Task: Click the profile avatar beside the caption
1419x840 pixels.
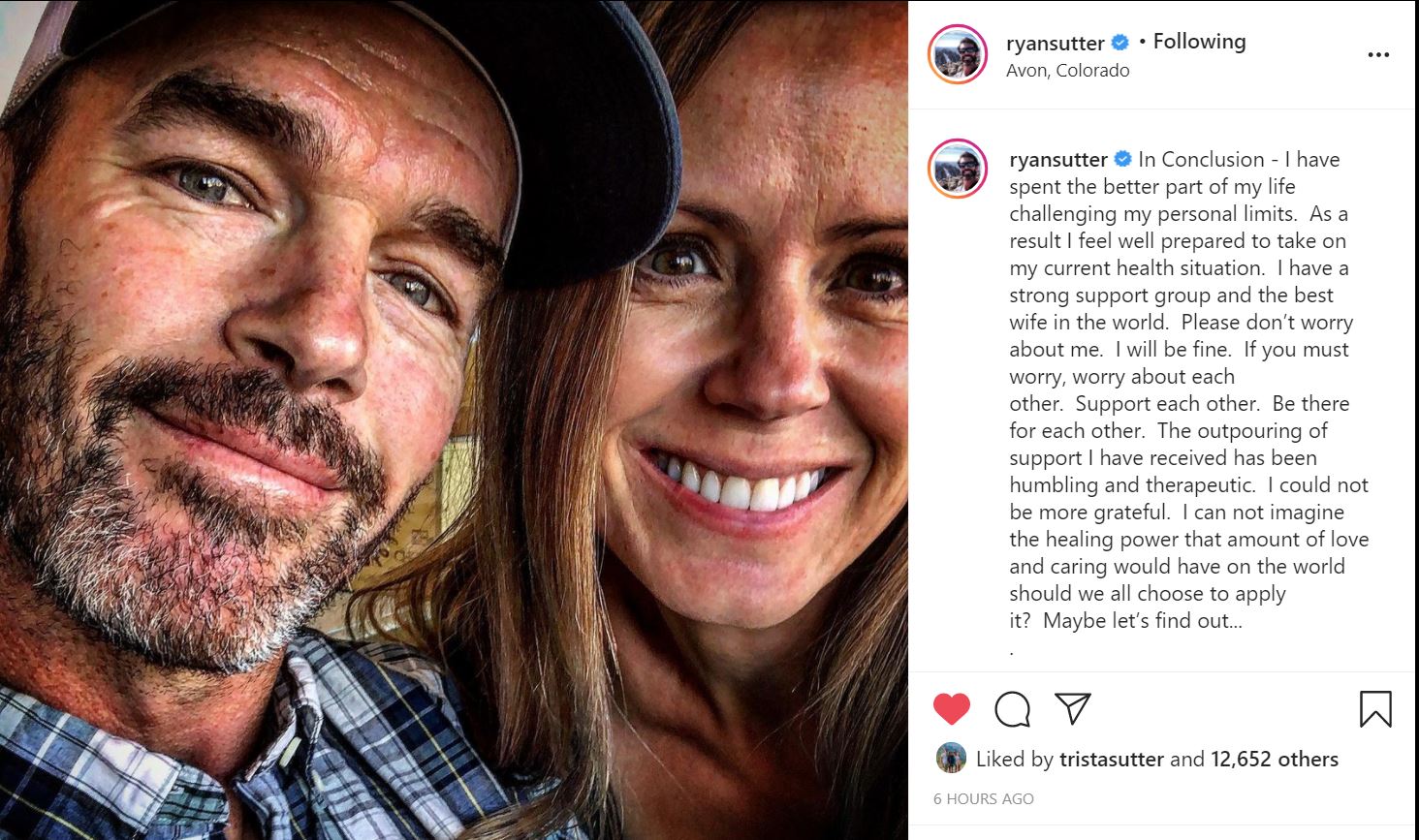Action: [x=958, y=169]
